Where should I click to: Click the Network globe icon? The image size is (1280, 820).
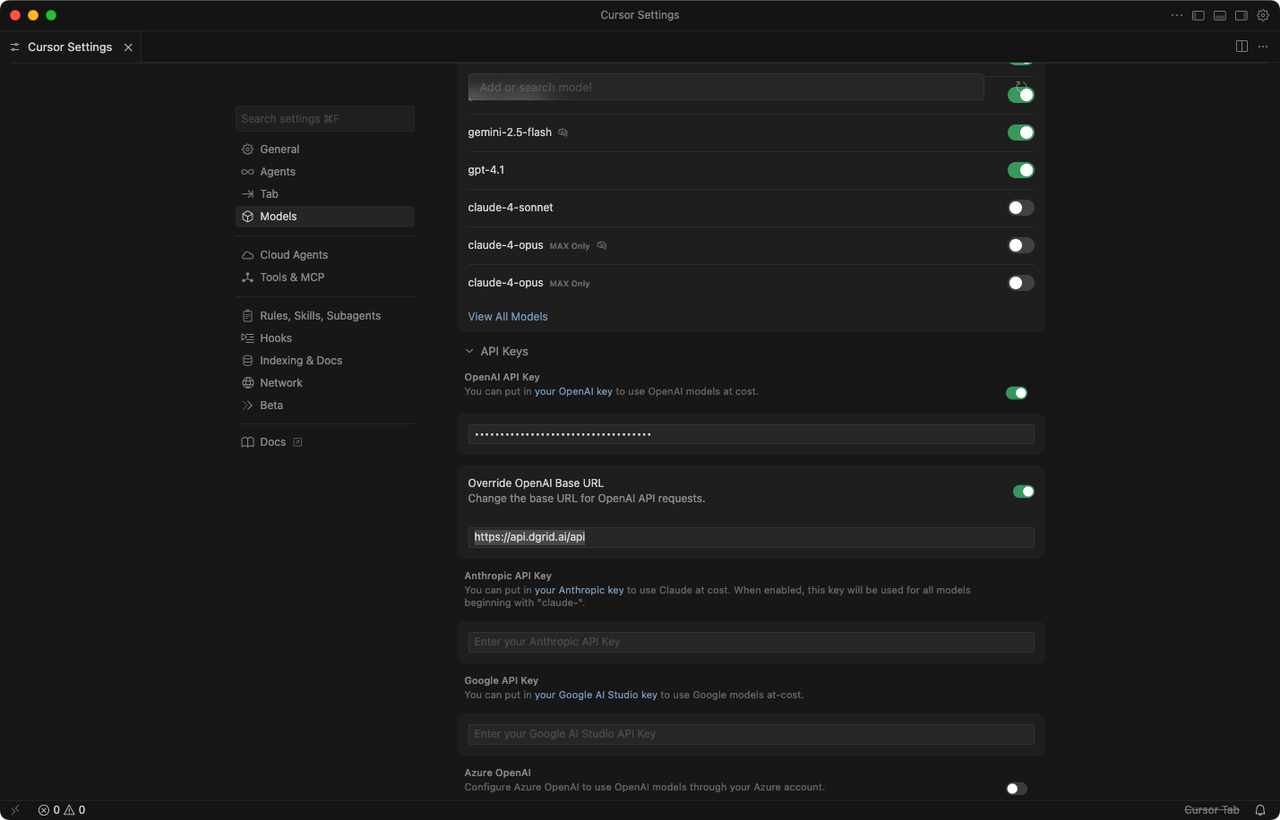(247, 382)
